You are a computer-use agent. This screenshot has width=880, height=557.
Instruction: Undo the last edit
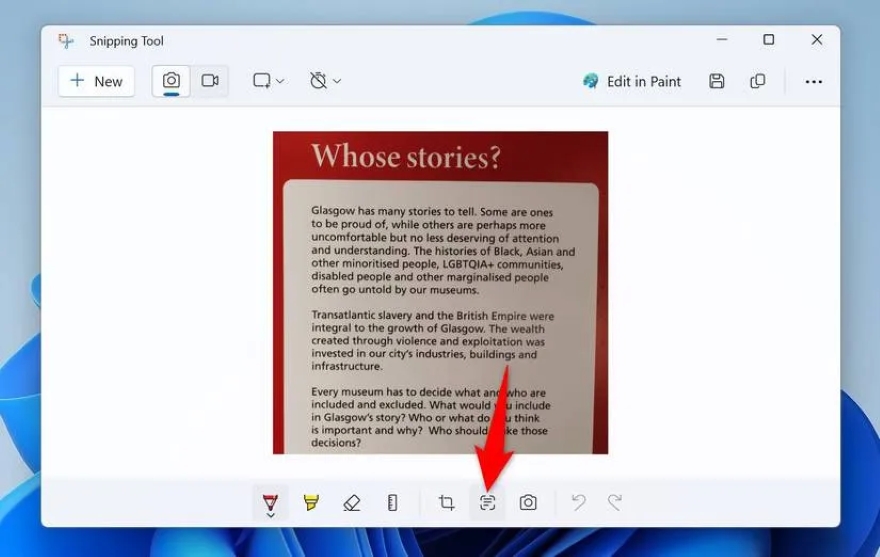(x=578, y=503)
